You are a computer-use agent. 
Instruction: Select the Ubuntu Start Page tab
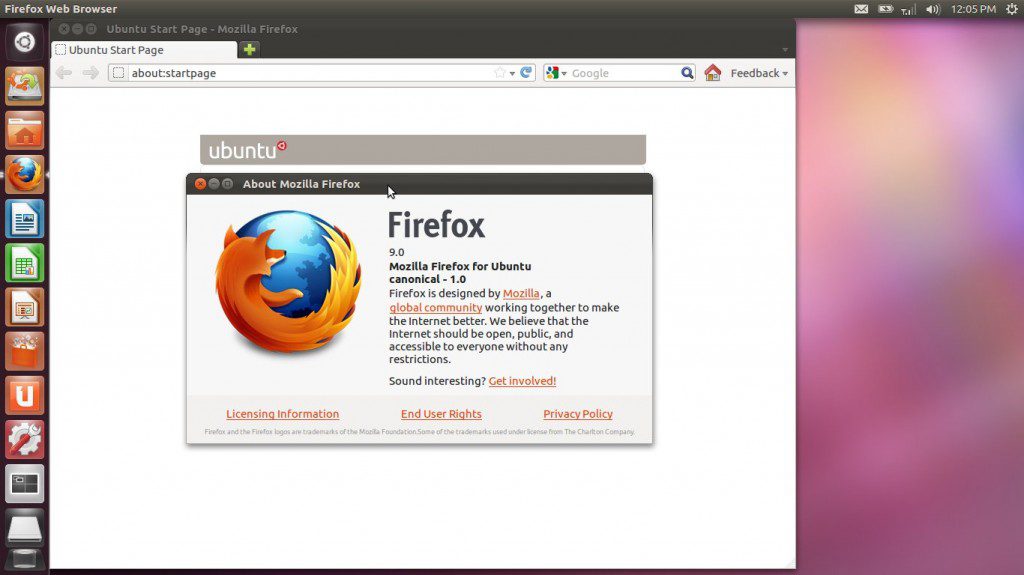click(x=144, y=50)
